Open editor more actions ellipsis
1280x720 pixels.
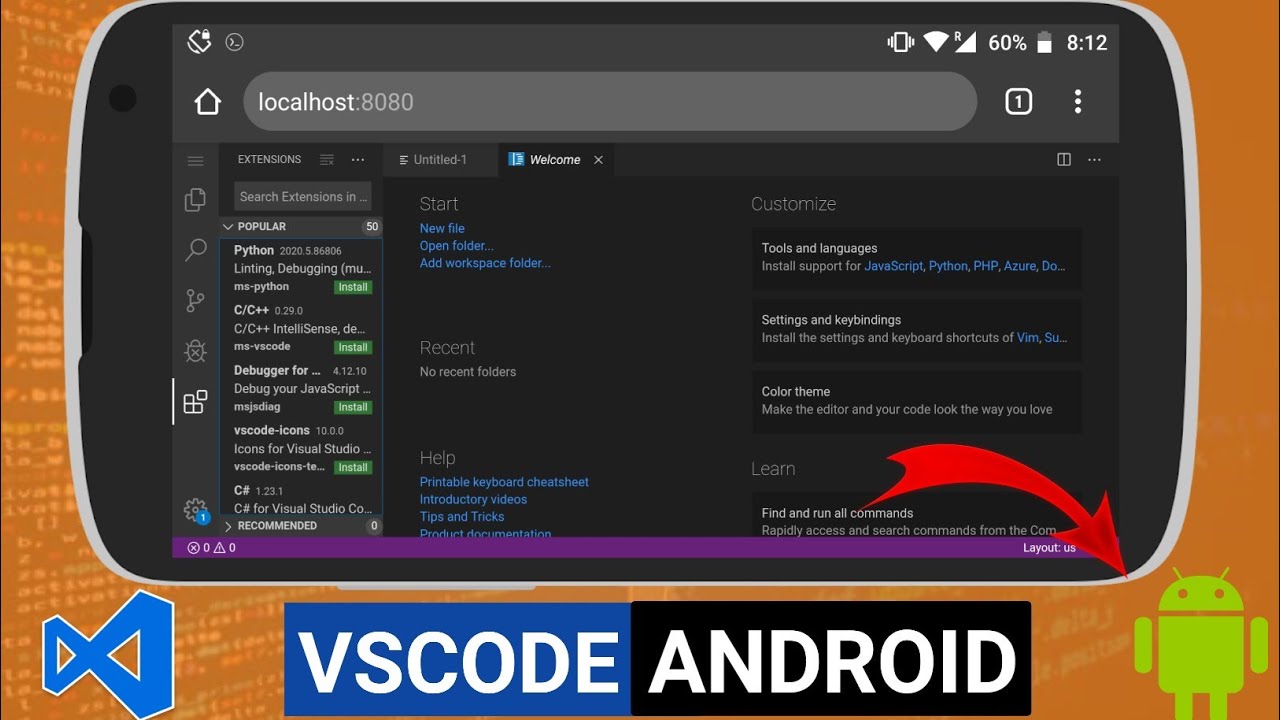[x=1094, y=160]
